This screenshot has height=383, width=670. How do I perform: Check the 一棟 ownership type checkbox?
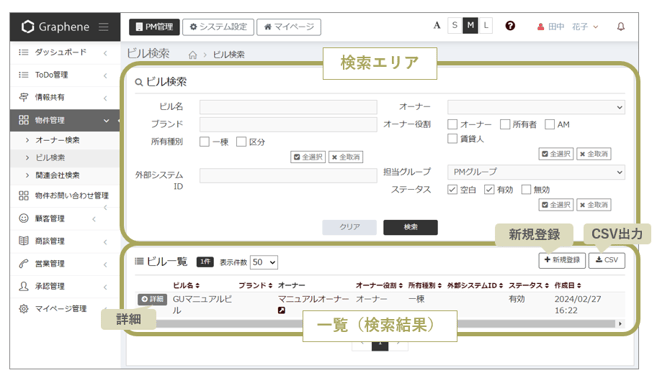pos(204,142)
